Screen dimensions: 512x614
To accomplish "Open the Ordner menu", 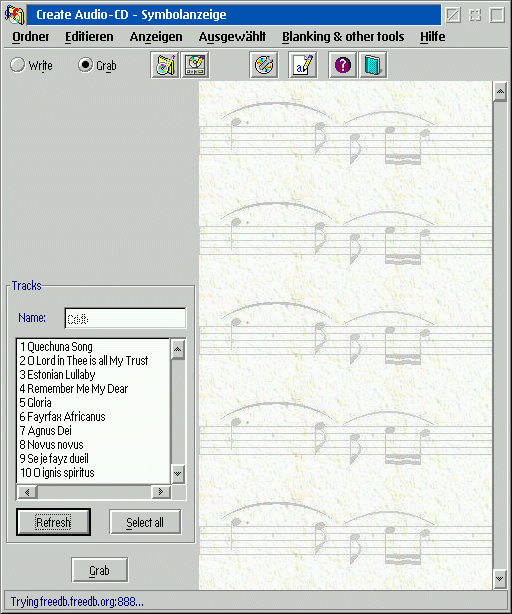I will coord(31,37).
